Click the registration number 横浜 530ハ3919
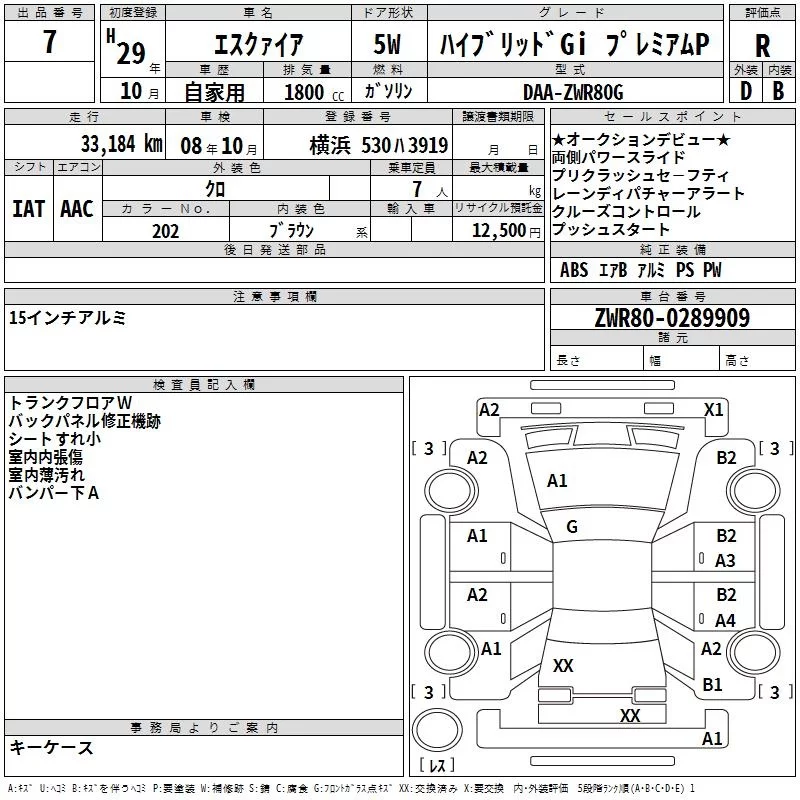Viewport: 800px width, 800px height. [379, 145]
